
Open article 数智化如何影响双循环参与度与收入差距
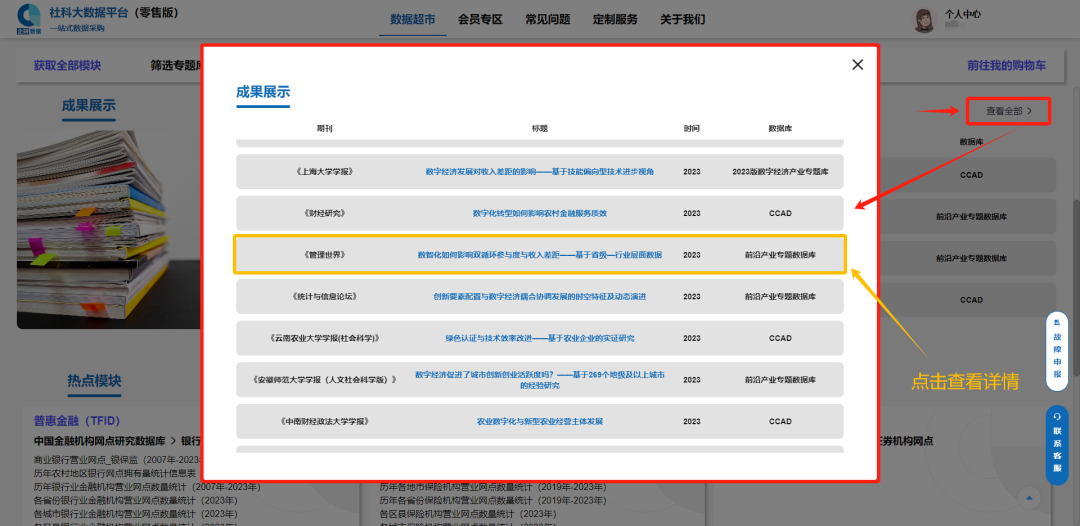pyautogui.click(x=539, y=255)
